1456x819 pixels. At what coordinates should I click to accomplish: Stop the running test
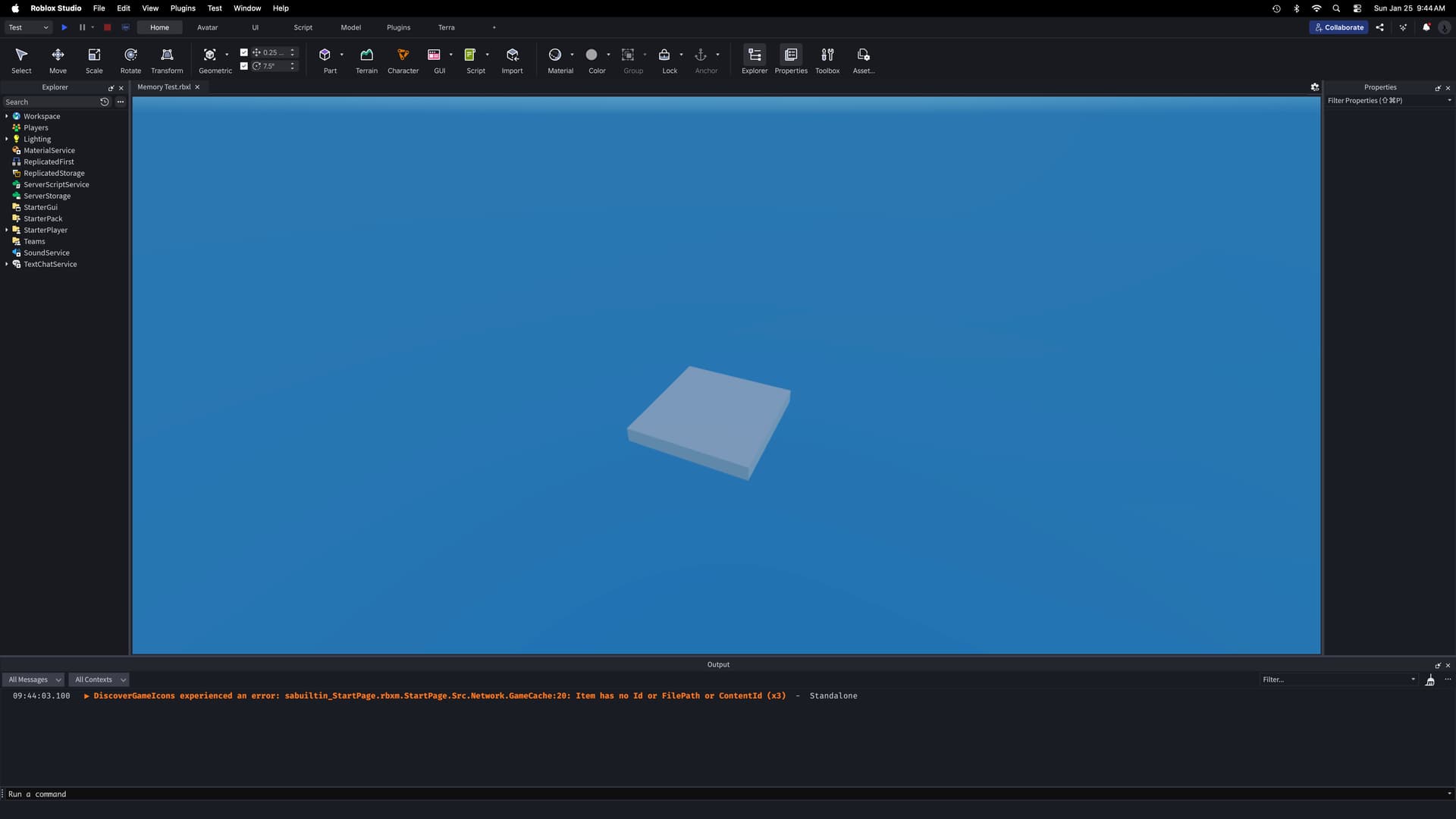(x=107, y=27)
